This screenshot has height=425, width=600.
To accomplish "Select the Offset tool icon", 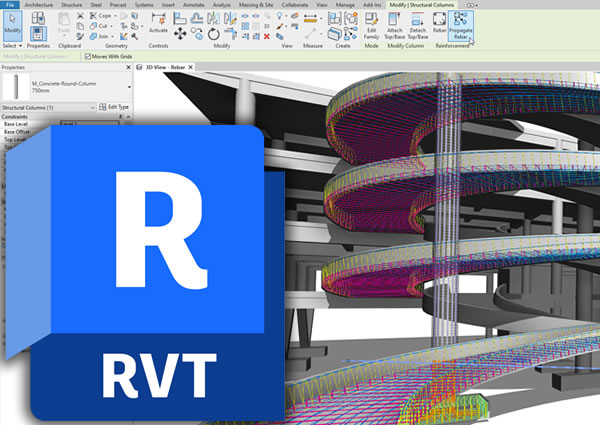I will click(197, 18).
